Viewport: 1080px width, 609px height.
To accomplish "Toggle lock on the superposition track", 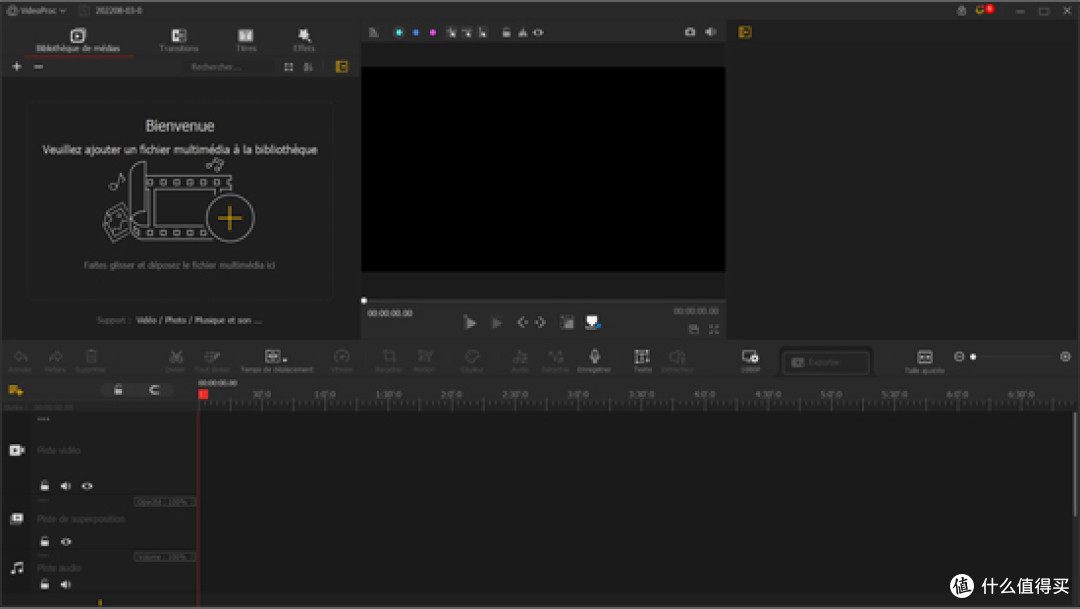I will click(x=44, y=541).
